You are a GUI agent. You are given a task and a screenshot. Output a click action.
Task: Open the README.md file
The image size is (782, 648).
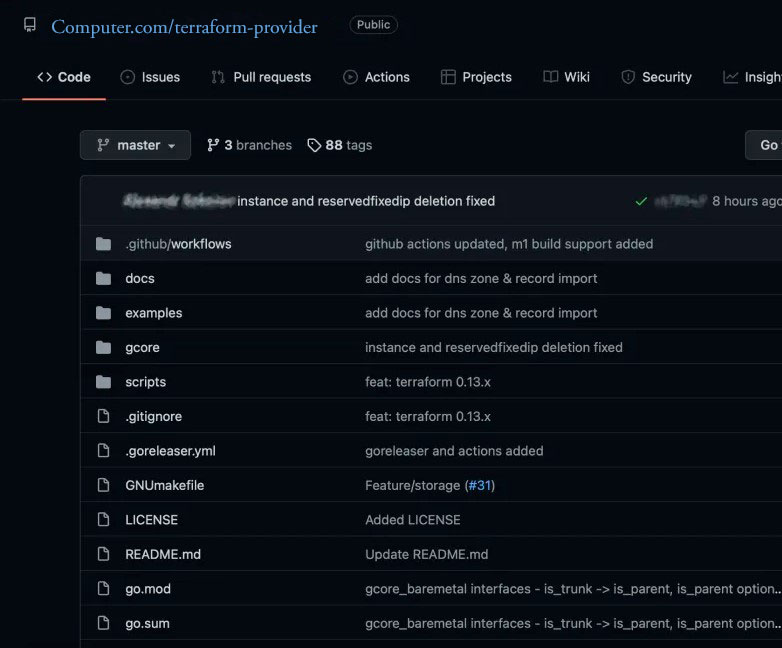click(163, 554)
